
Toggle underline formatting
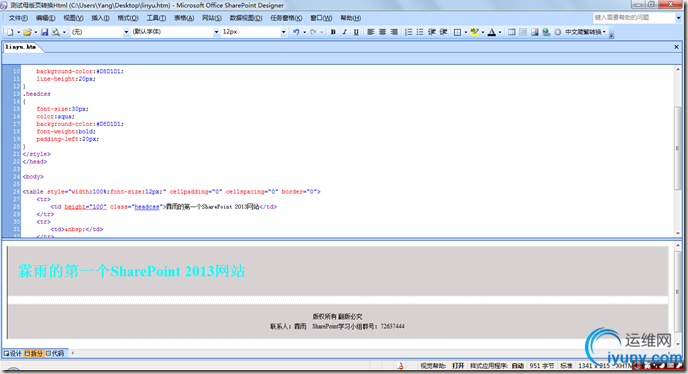(x=356, y=32)
